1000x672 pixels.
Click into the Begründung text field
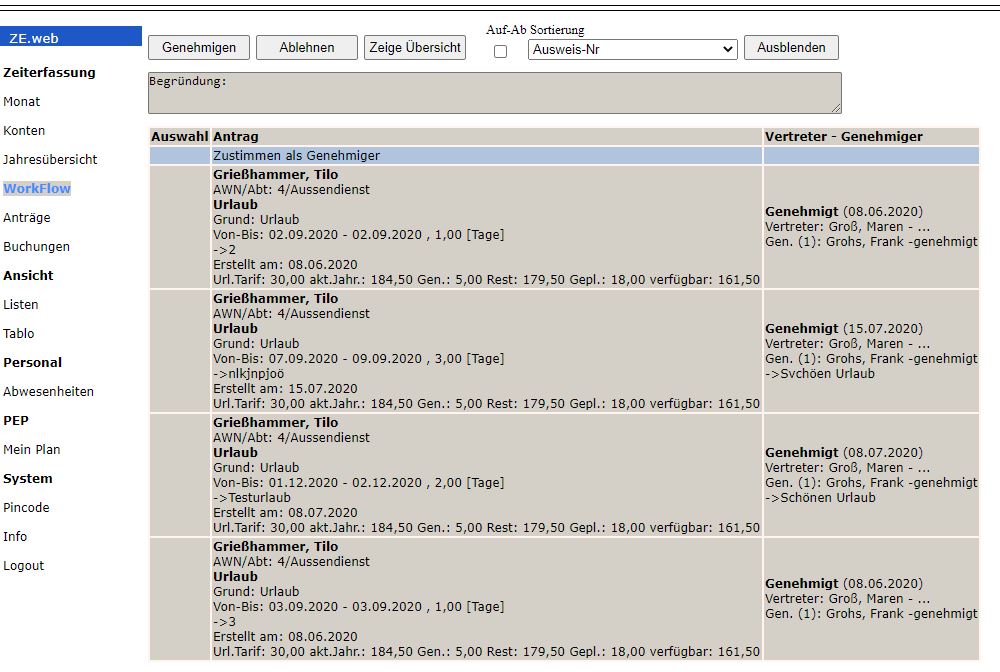pyautogui.click(x=494, y=92)
